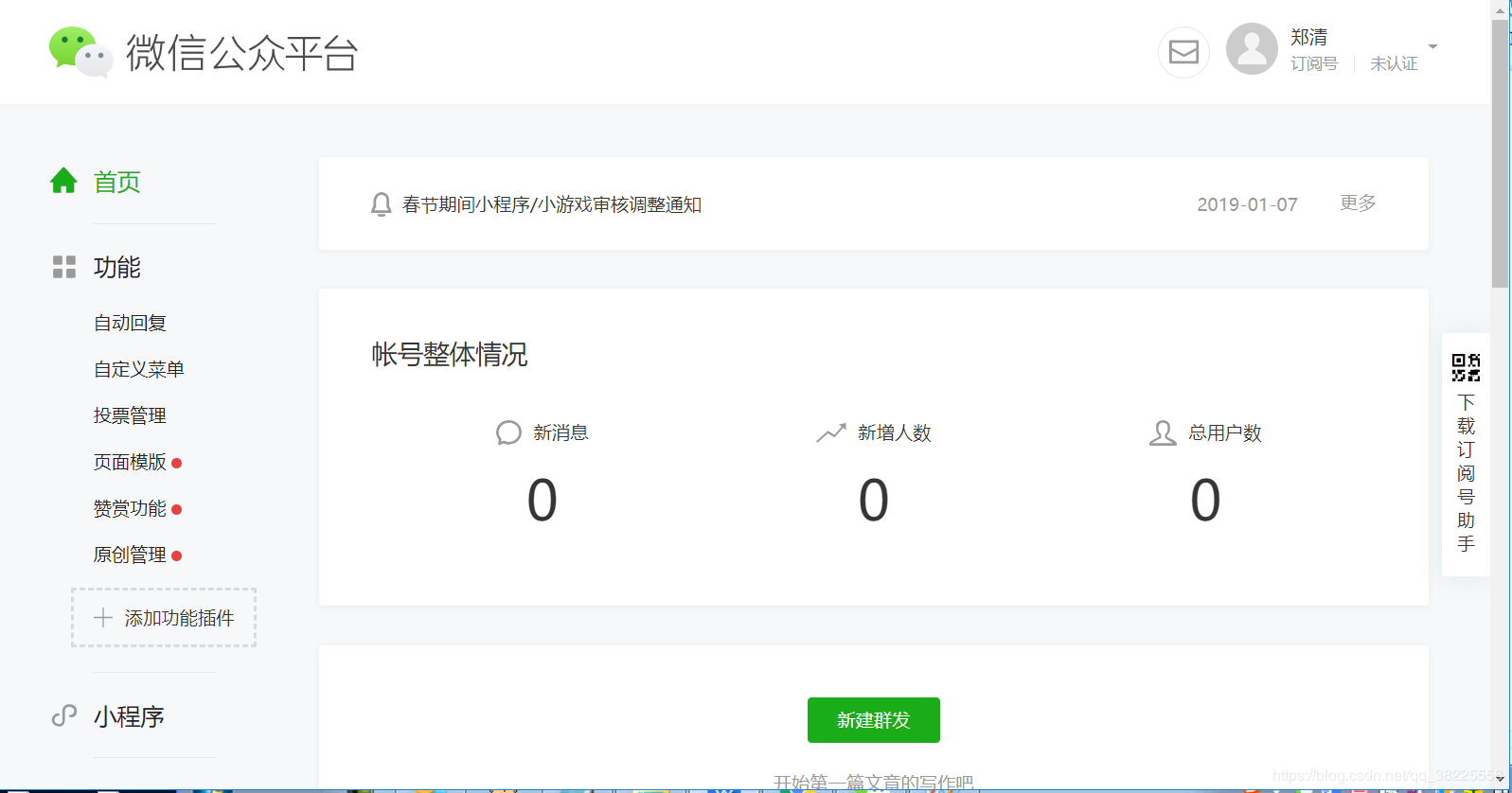The width and height of the screenshot is (1512, 793).
Task: Open the 下载订阅号助手 side widget
Action: pos(1466,454)
